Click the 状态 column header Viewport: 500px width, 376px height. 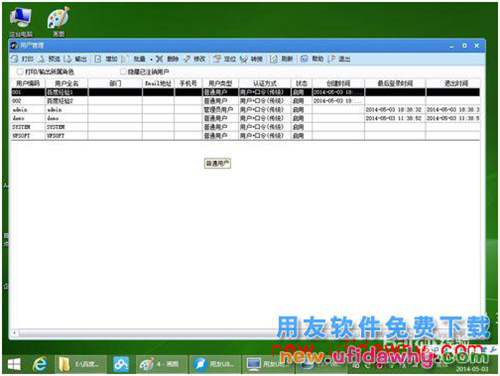[301, 83]
